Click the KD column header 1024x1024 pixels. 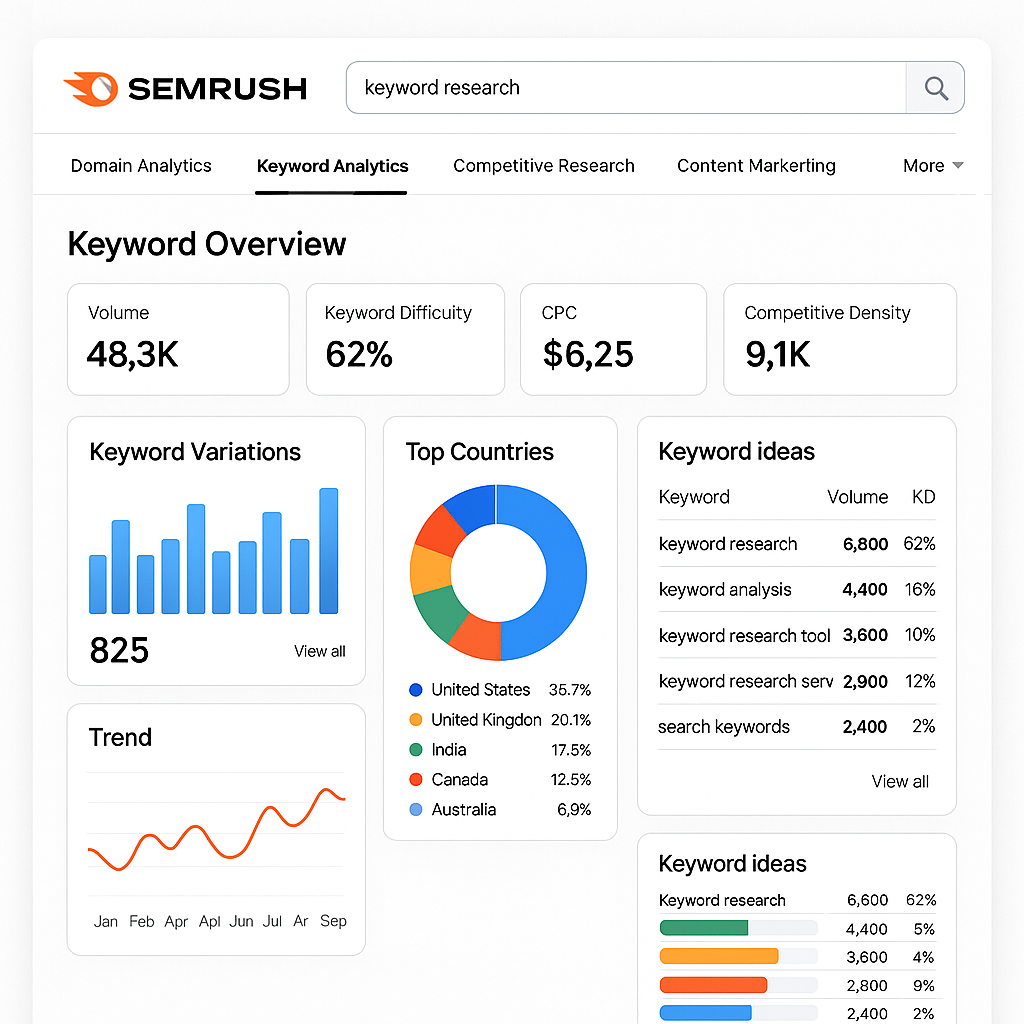[x=923, y=497]
